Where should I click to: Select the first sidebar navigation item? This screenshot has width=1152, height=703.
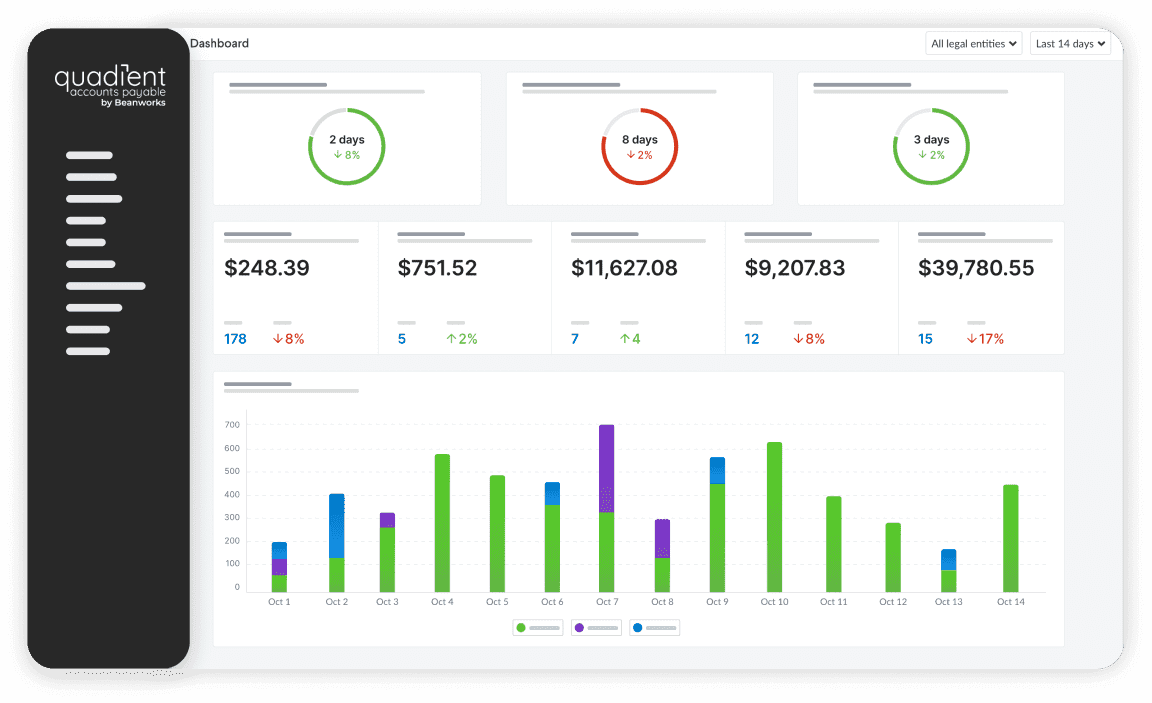pyautogui.click(x=91, y=155)
